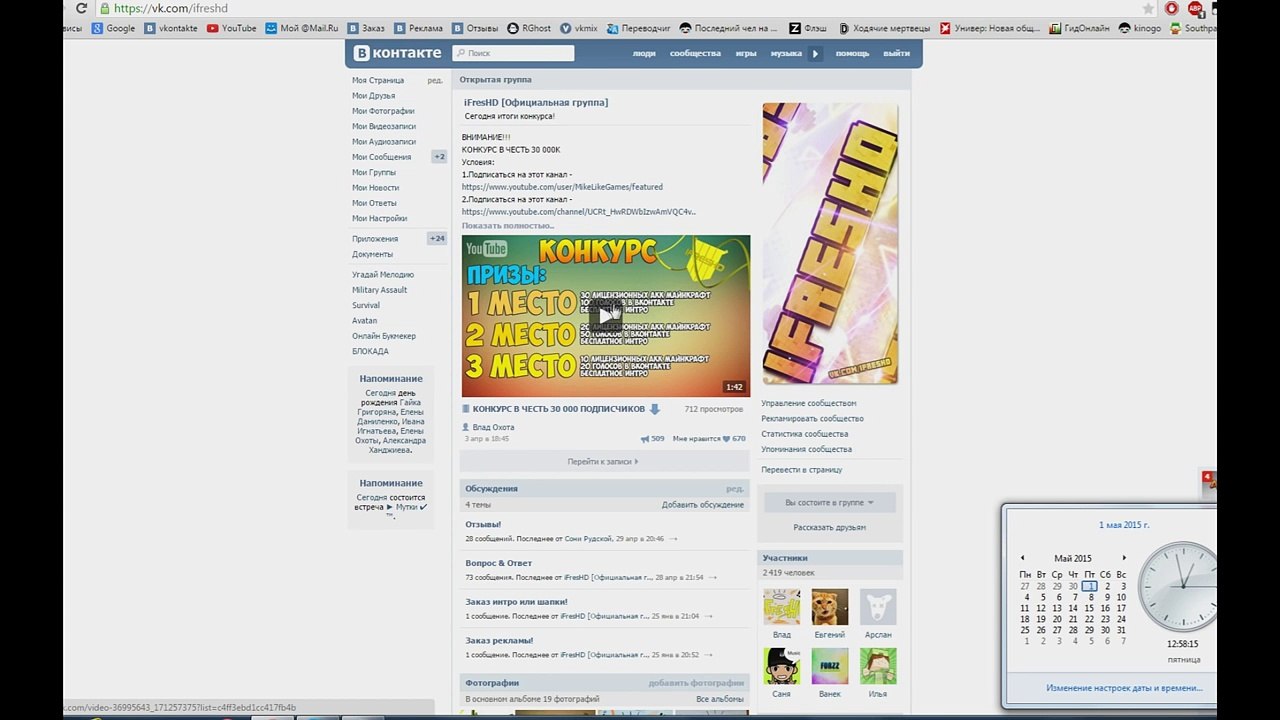
Task: Open the Google bookmark
Action: pos(113,28)
